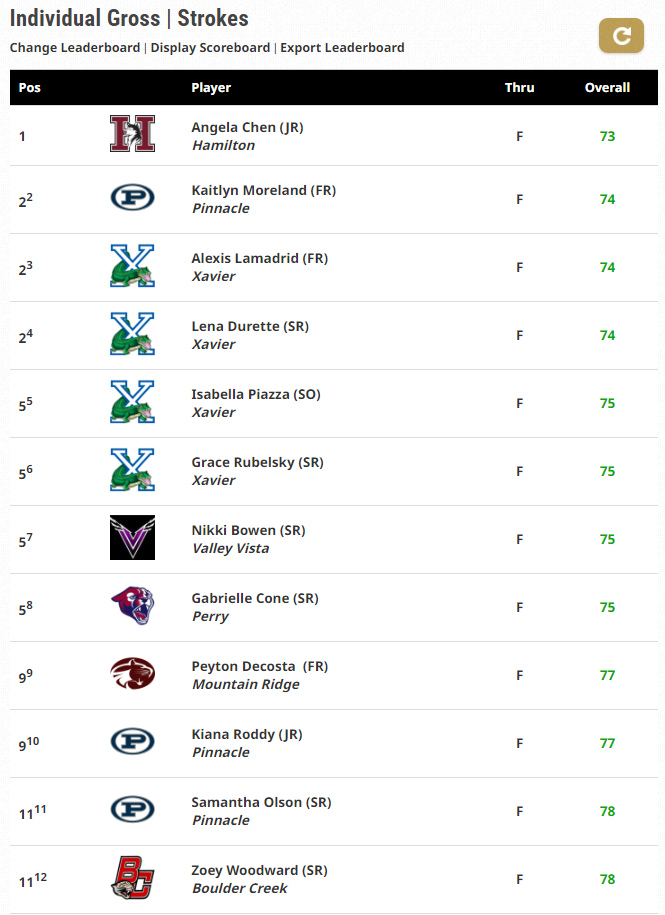Click the Overall column header
The height and width of the screenshot is (915, 665).
click(607, 88)
